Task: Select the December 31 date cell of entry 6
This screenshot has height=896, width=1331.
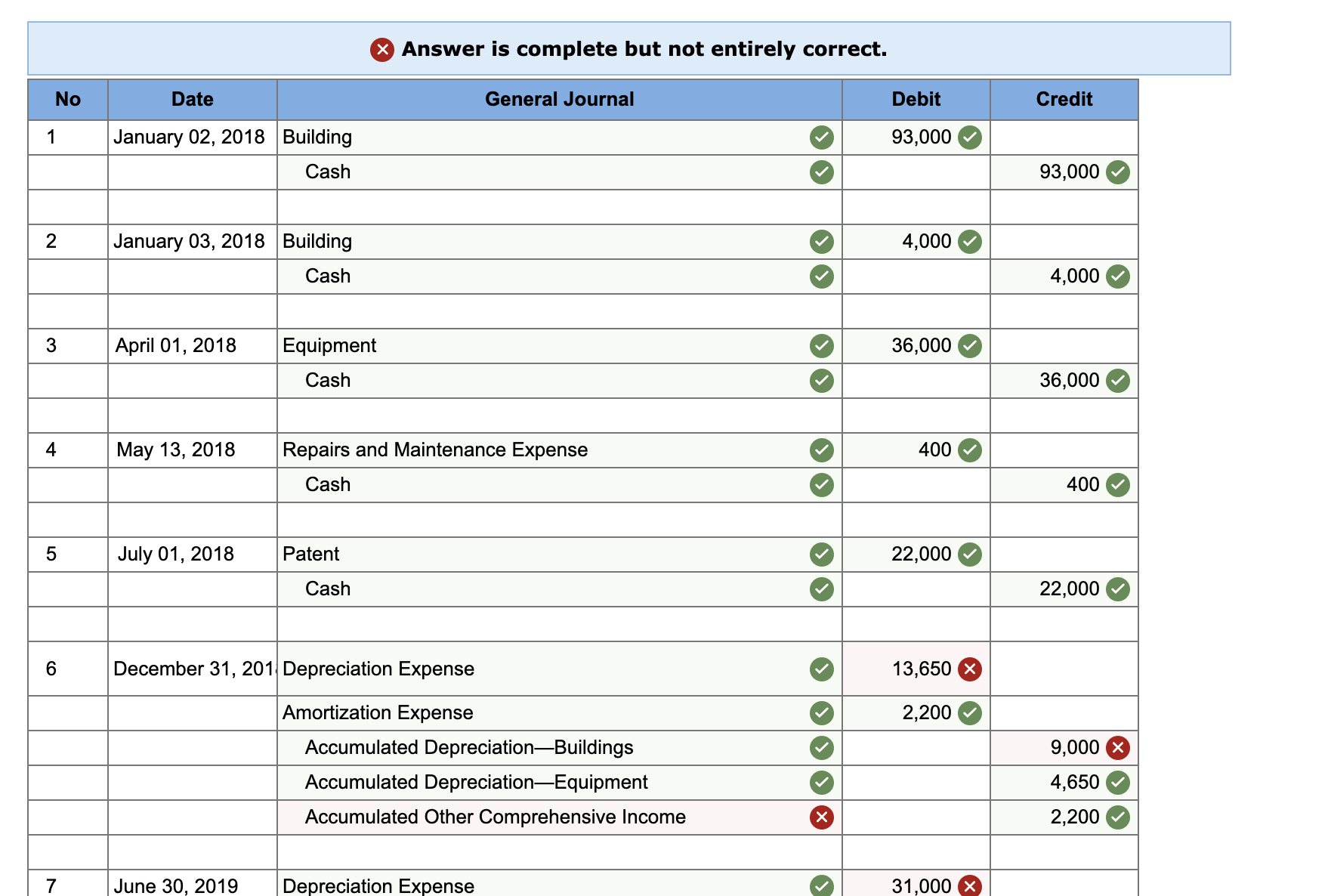Action: click(x=193, y=669)
